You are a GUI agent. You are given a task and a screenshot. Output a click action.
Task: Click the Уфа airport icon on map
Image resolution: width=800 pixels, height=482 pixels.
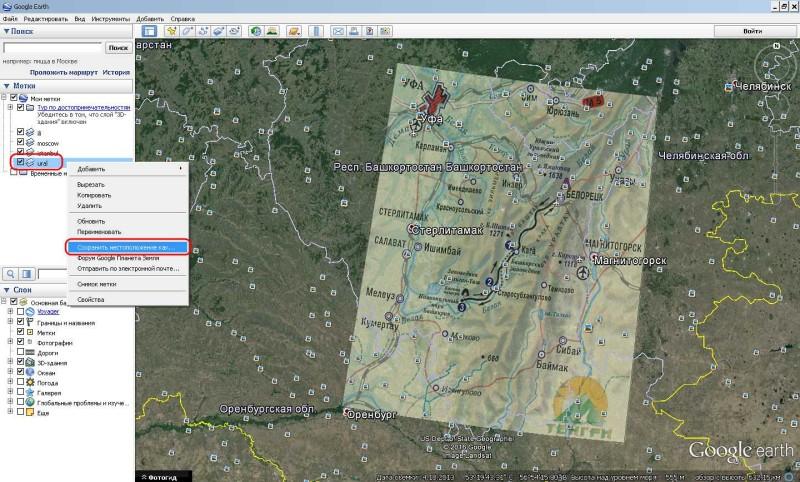pos(418,125)
